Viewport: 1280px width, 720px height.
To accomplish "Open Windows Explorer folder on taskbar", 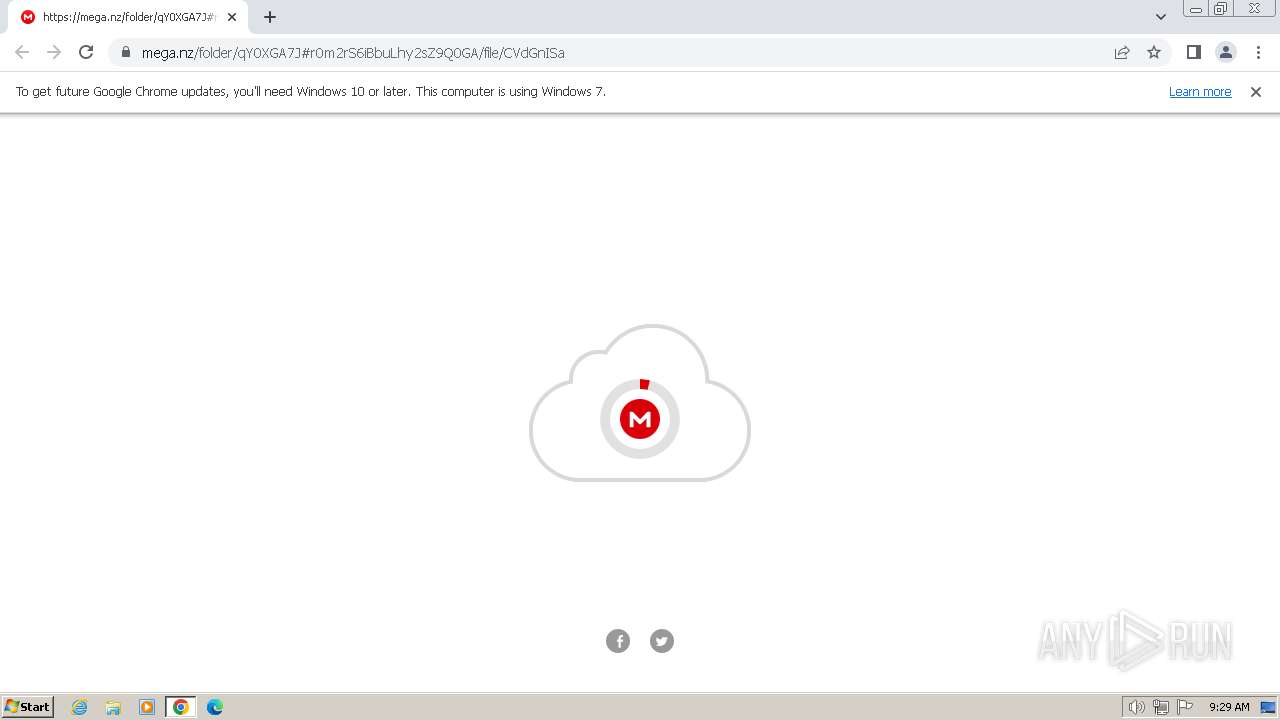I will pos(113,707).
